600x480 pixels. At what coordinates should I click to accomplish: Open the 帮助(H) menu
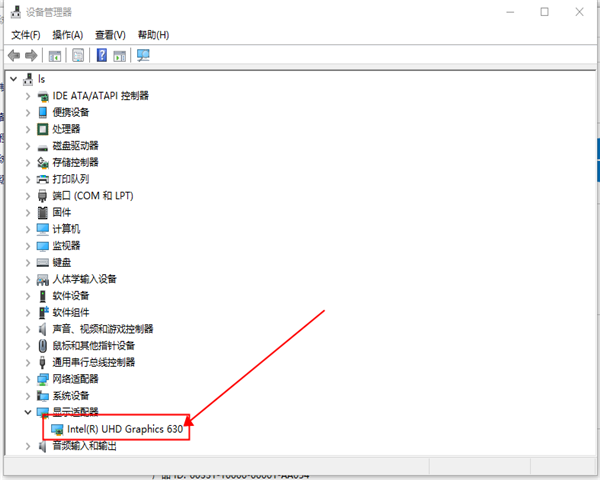153,35
